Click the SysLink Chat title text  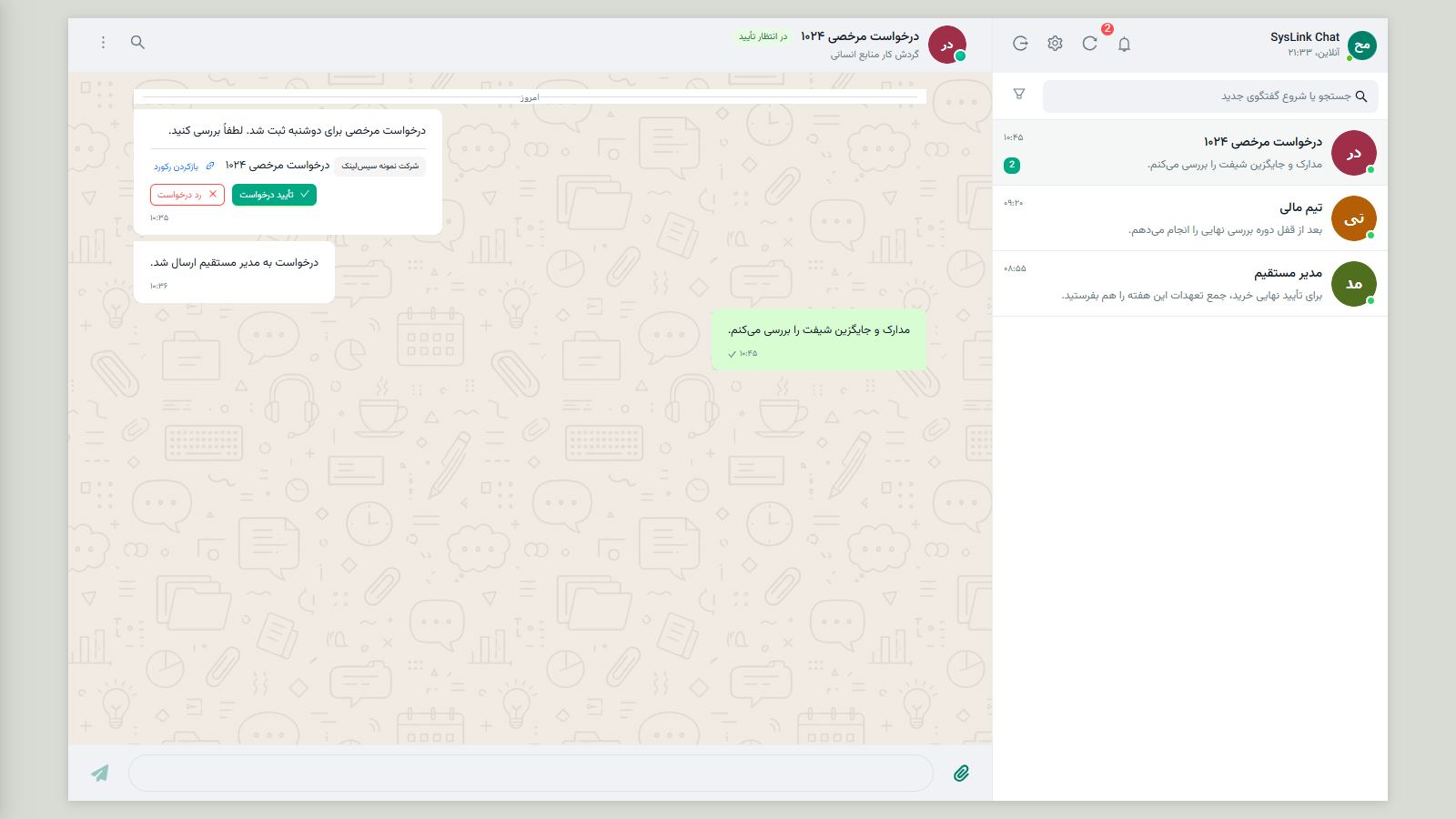pos(1305,37)
